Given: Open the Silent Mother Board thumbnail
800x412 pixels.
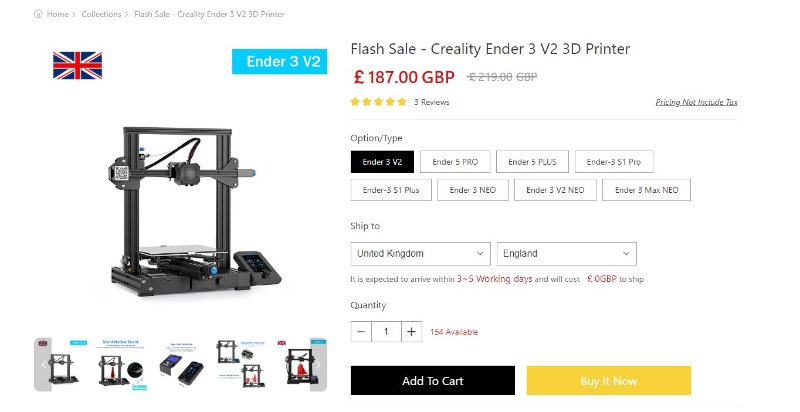Looking at the screenshot, I should (121, 364).
